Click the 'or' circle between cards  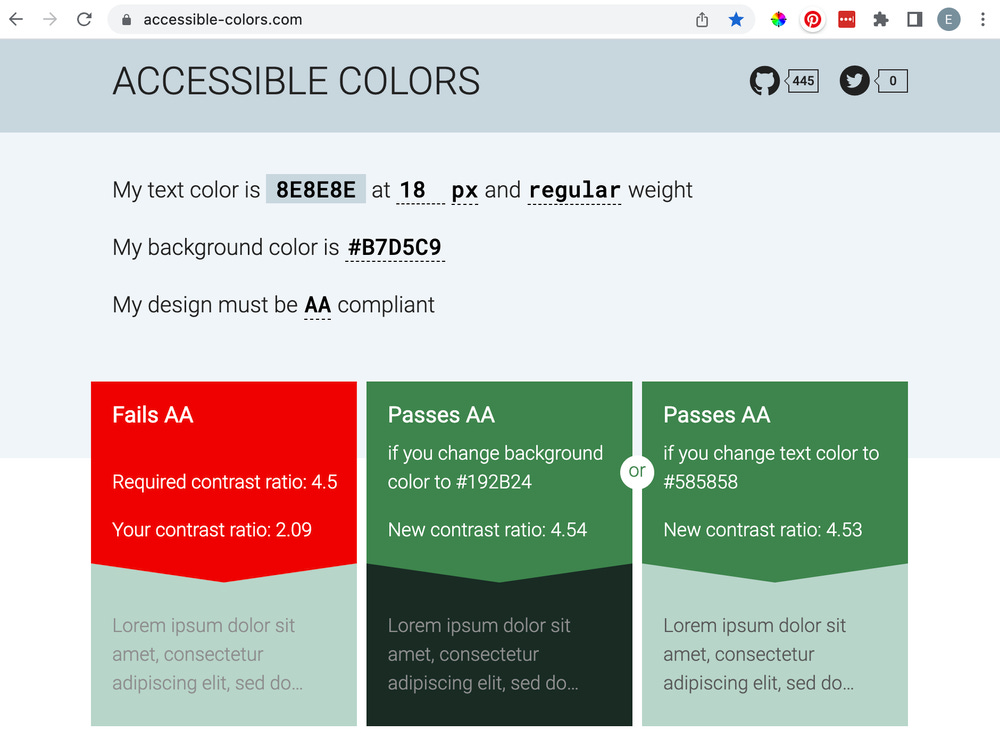(x=637, y=472)
